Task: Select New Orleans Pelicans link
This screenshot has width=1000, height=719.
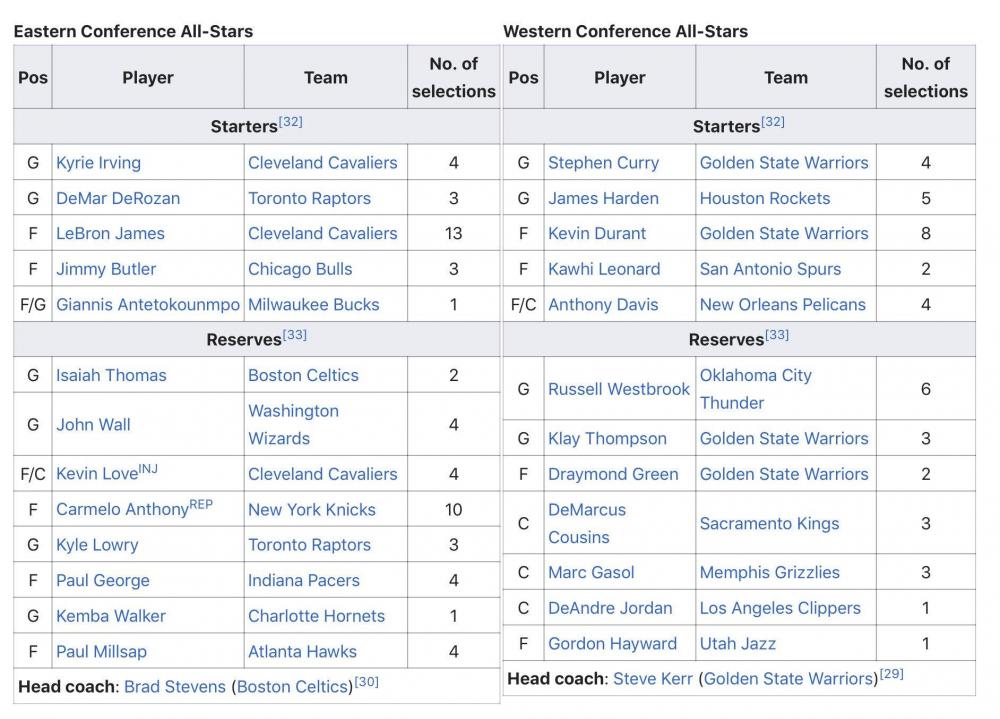Action: click(x=782, y=305)
